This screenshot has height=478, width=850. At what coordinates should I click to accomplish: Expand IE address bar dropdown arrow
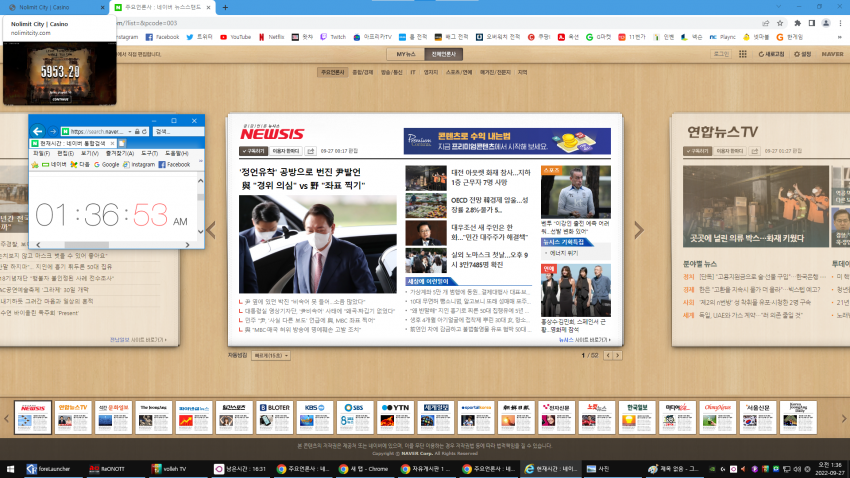[x=130, y=132]
